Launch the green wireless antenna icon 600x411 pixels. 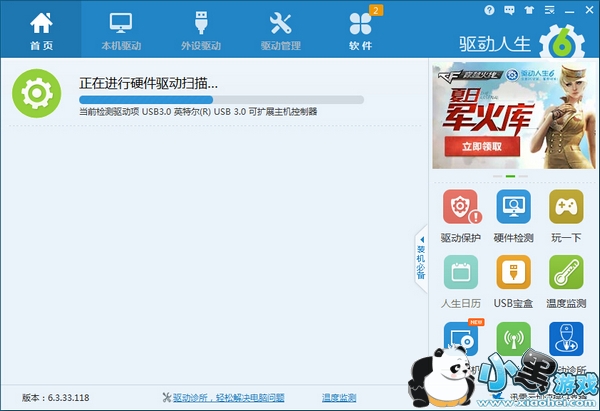click(514, 339)
